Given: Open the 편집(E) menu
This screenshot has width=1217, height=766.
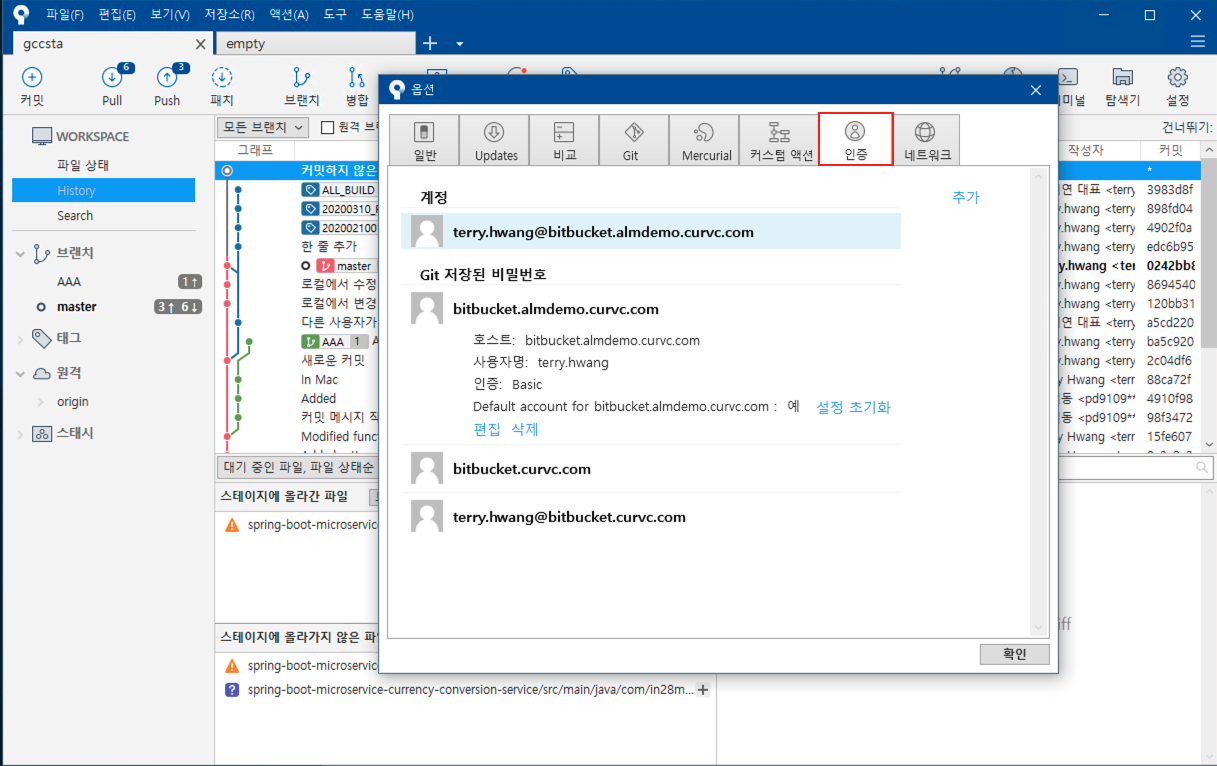Looking at the screenshot, I should [x=117, y=15].
